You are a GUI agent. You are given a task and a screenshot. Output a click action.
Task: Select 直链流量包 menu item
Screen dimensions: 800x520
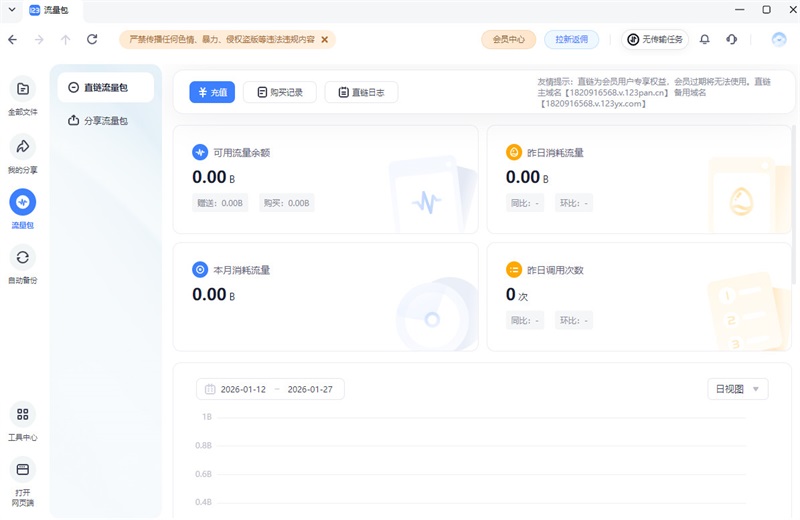(x=106, y=87)
